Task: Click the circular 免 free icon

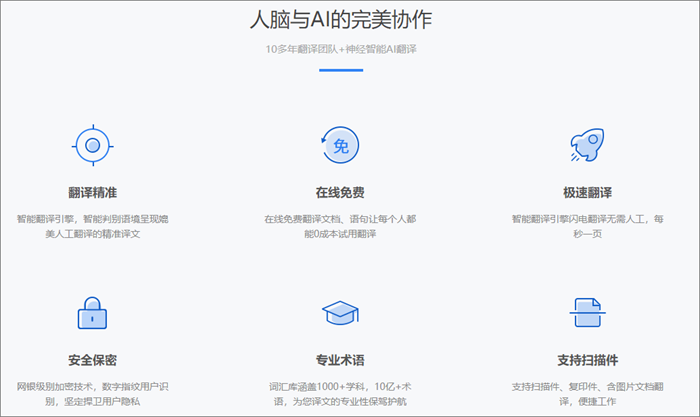Action: [x=339, y=146]
